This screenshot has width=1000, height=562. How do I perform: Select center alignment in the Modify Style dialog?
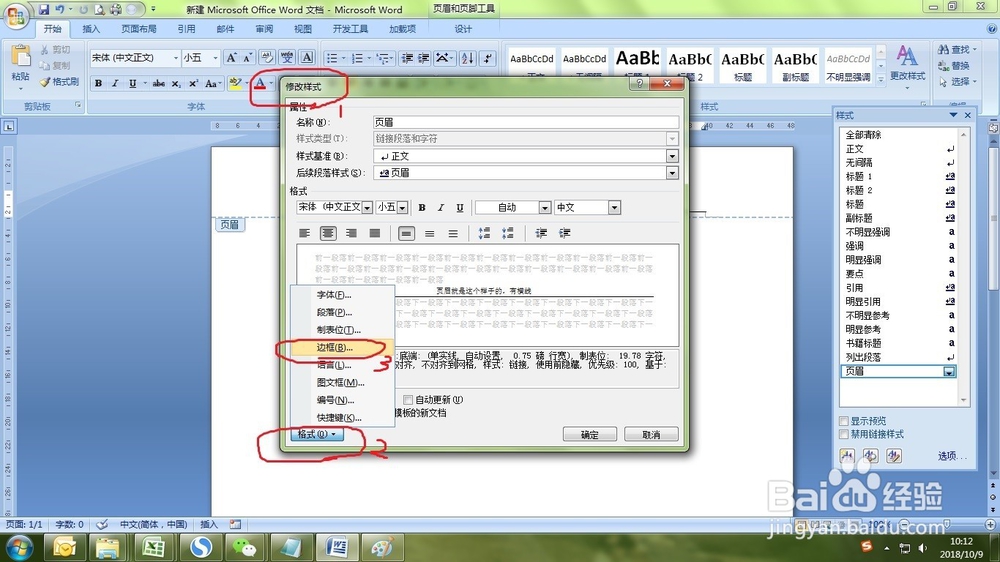(x=328, y=233)
